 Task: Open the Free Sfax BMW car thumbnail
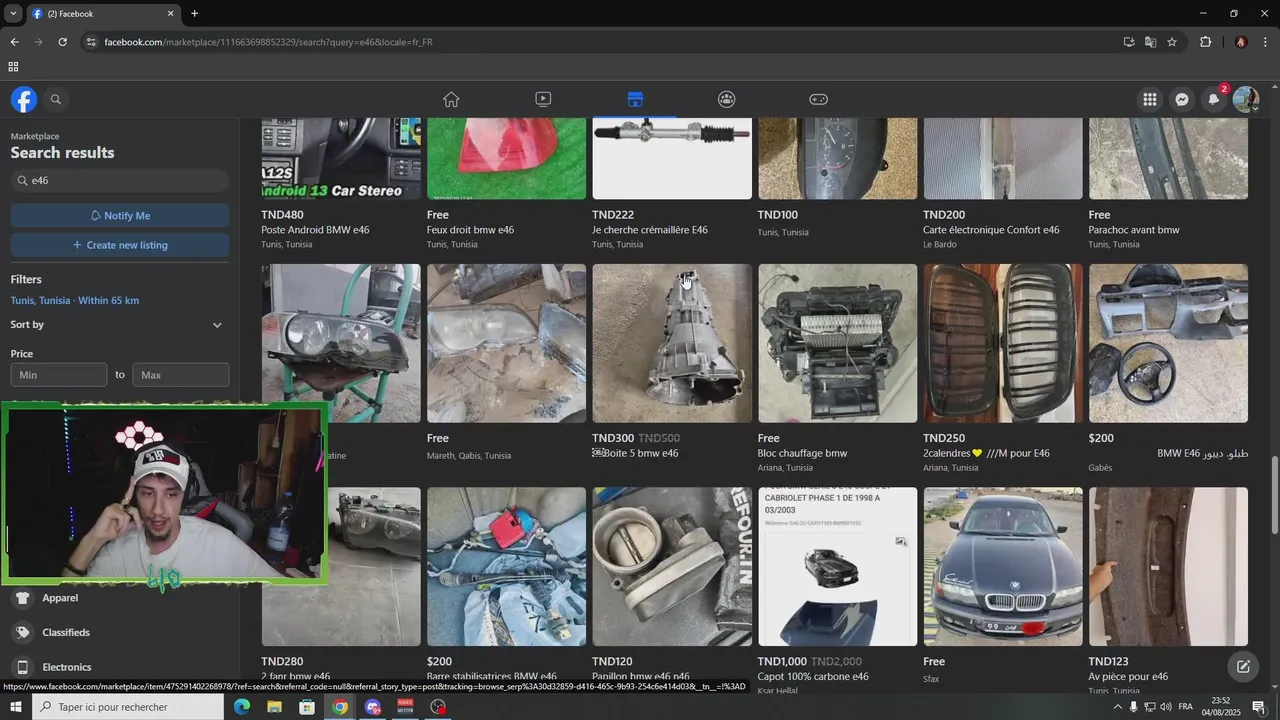(1003, 566)
